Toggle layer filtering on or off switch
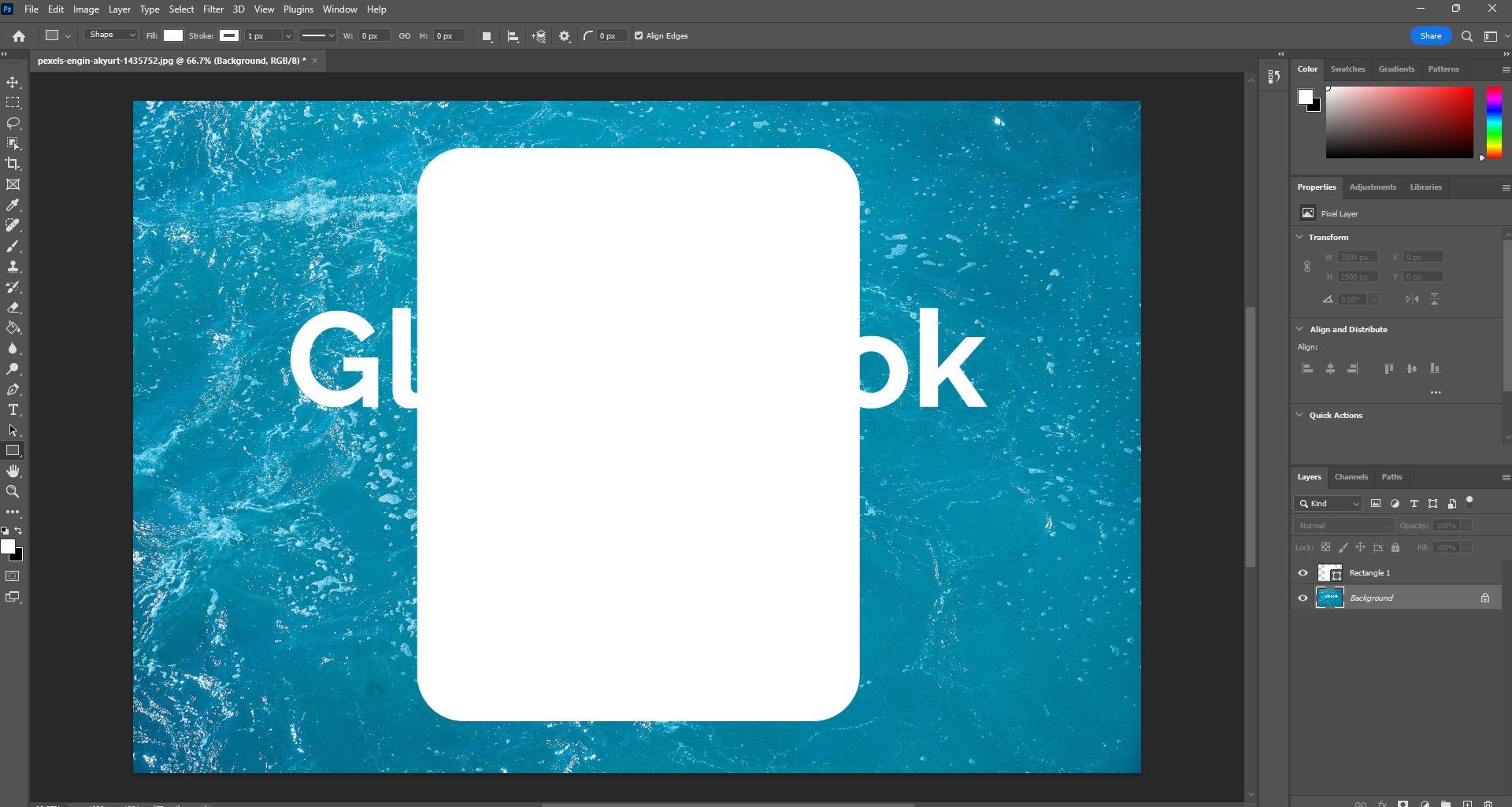The width and height of the screenshot is (1512, 807). pos(1469,502)
